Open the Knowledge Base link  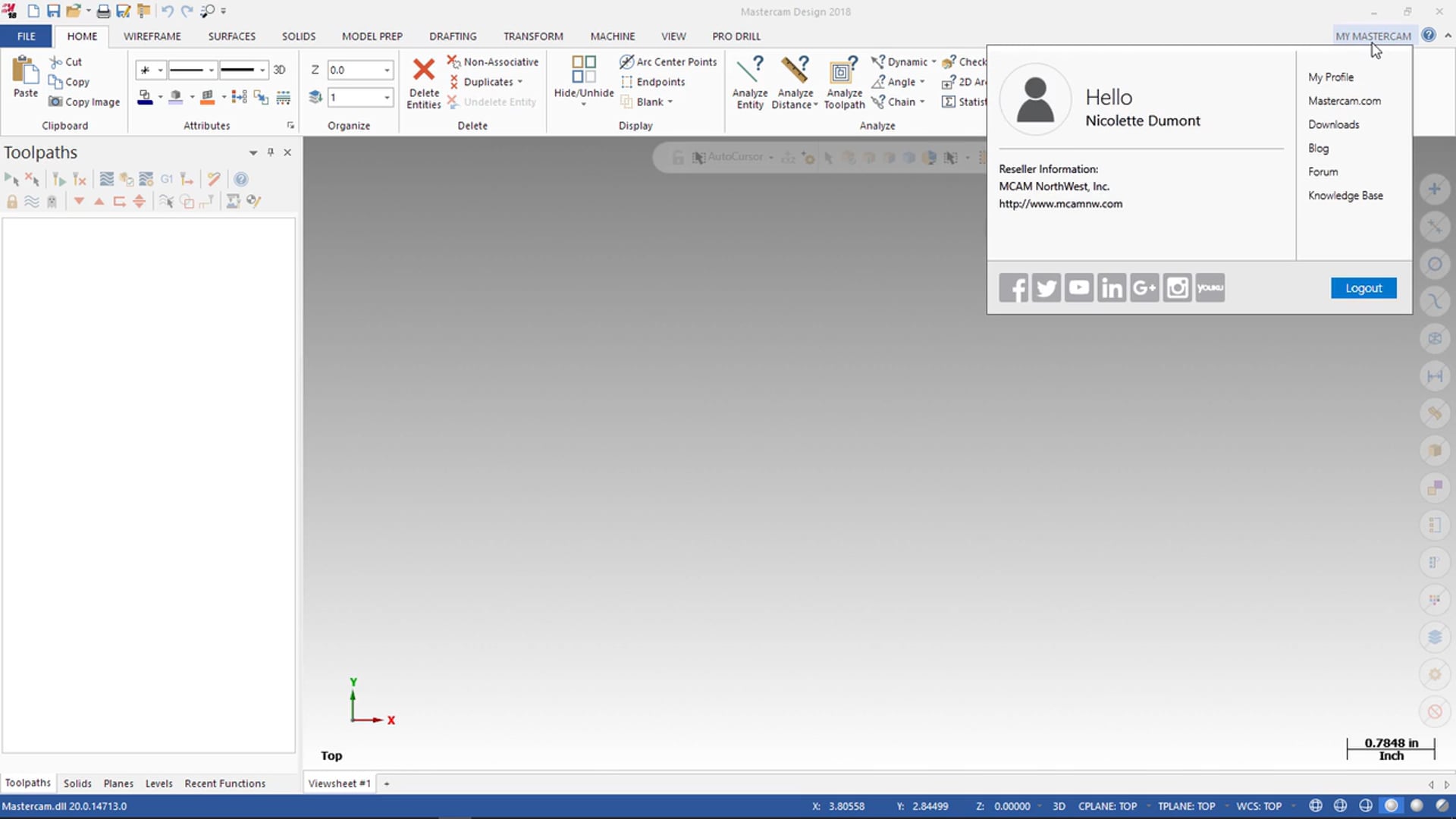pos(1345,196)
